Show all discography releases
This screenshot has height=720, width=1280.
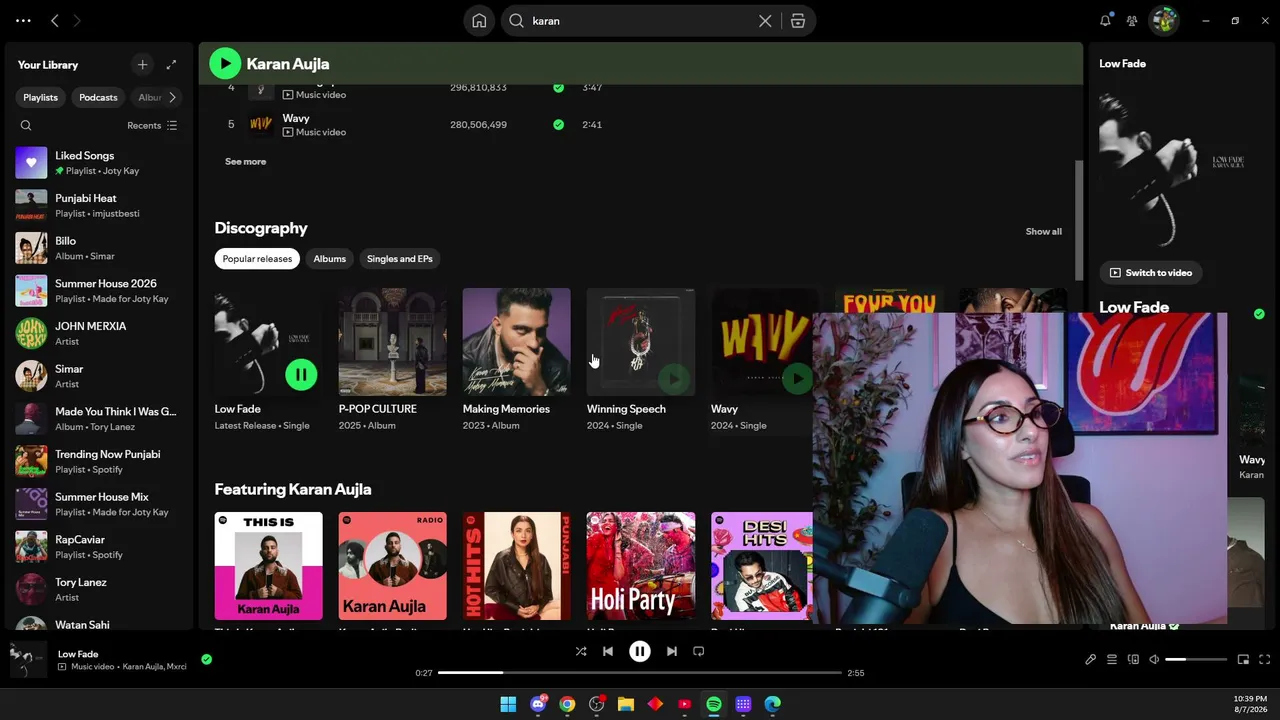coord(1043,232)
